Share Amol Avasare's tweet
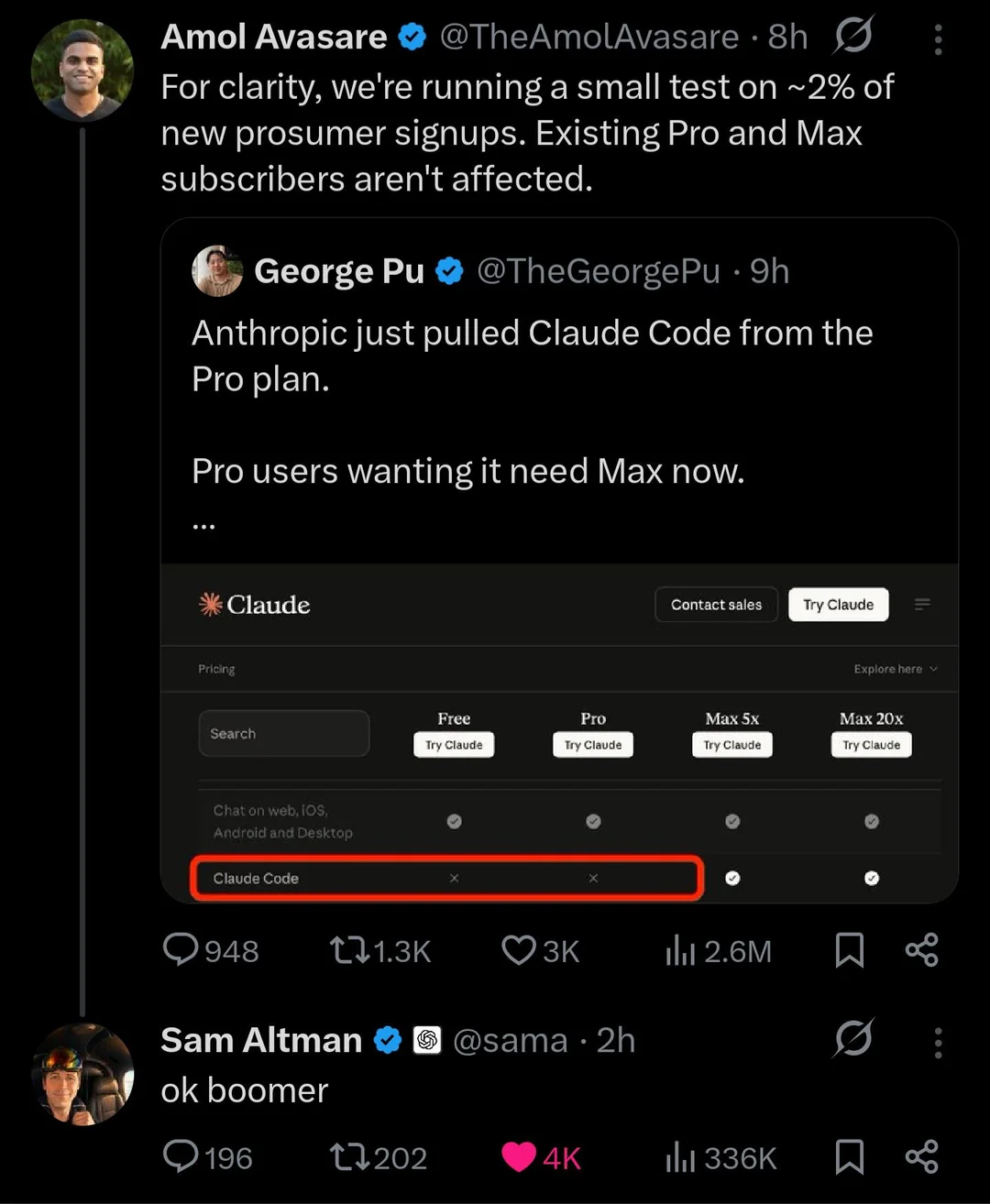 coord(921,950)
